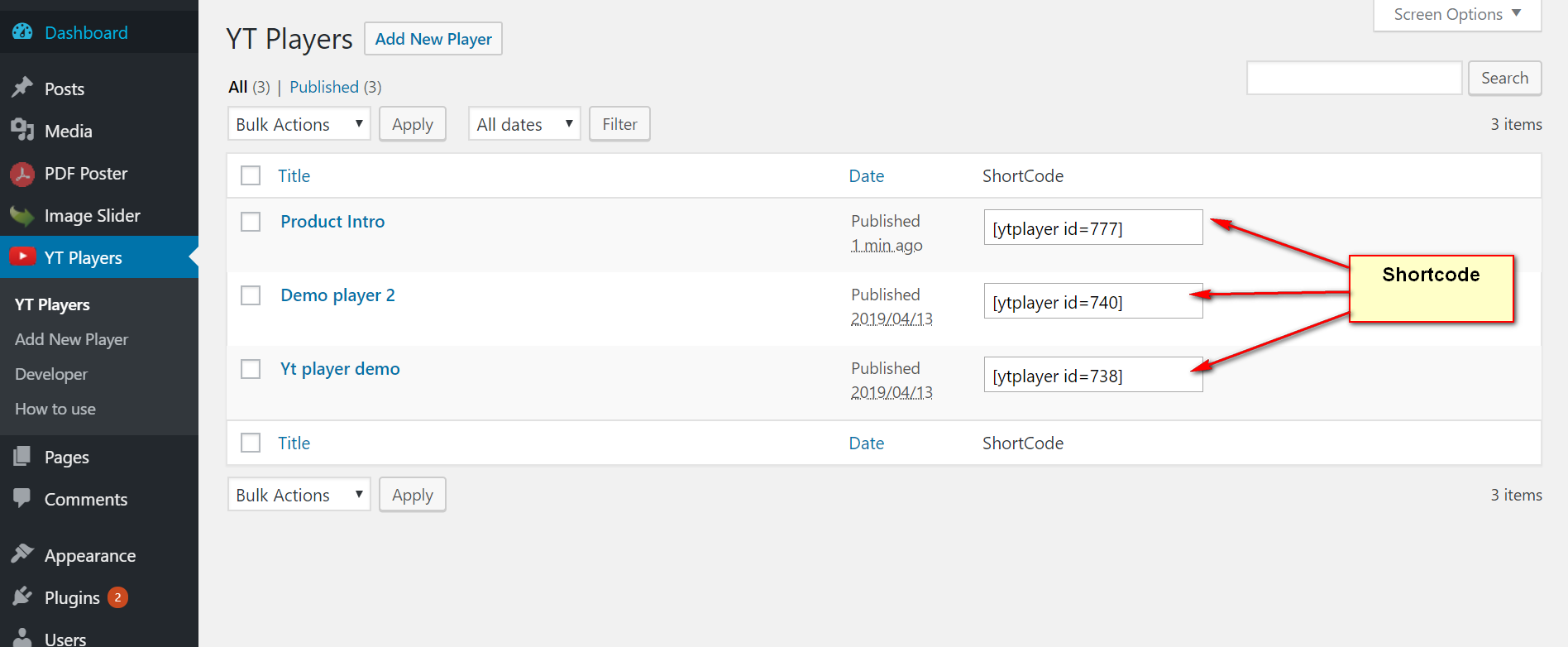Image resolution: width=1568 pixels, height=647 pixels.
Task: Click the Comments bubble icon
Action: [x=22, y=499]
